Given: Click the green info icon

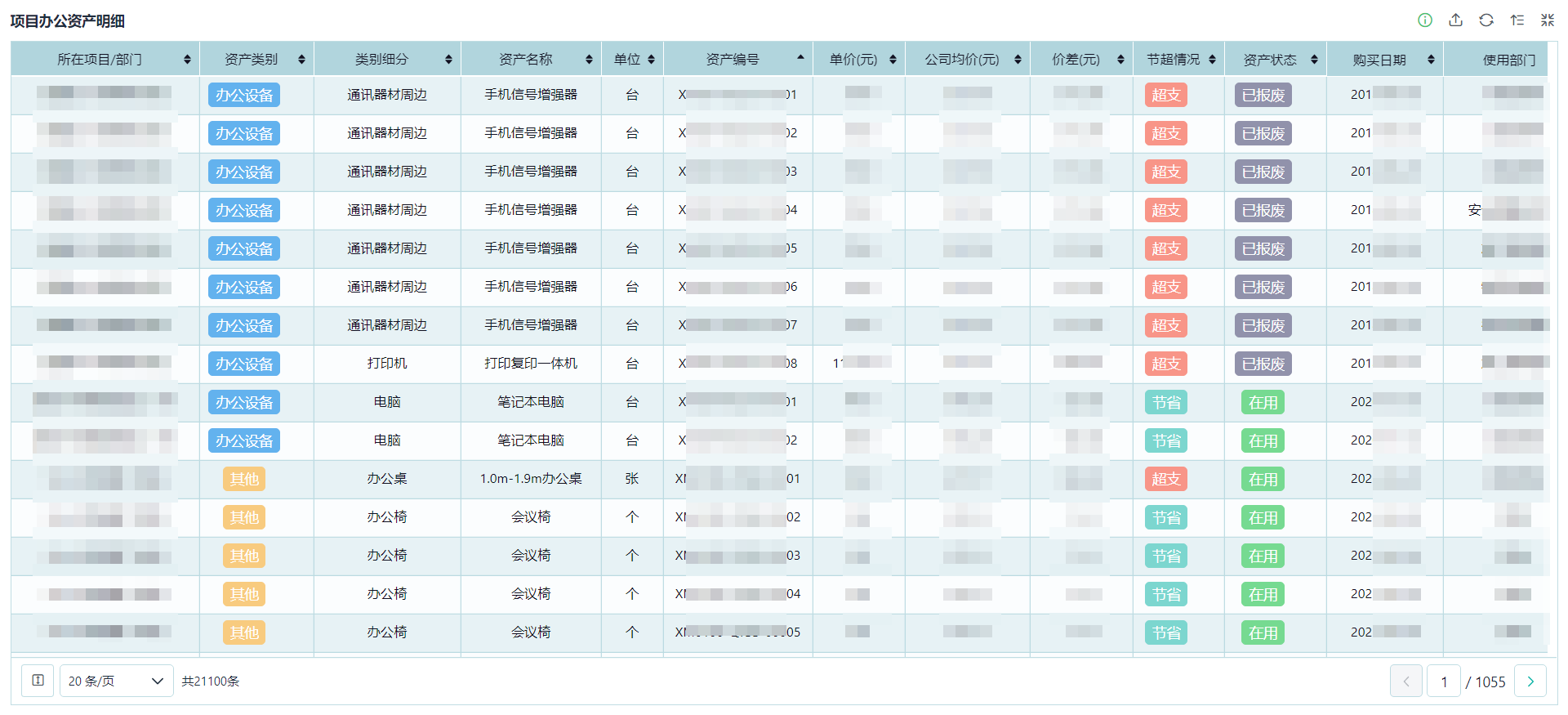Looking at the screenshot, I should (x=1425, y=20).
